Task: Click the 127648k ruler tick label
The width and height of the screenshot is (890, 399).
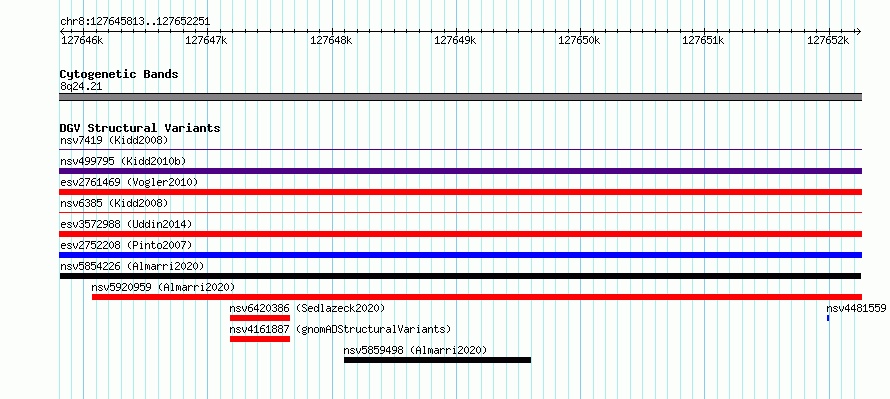Action: [331, 41]
